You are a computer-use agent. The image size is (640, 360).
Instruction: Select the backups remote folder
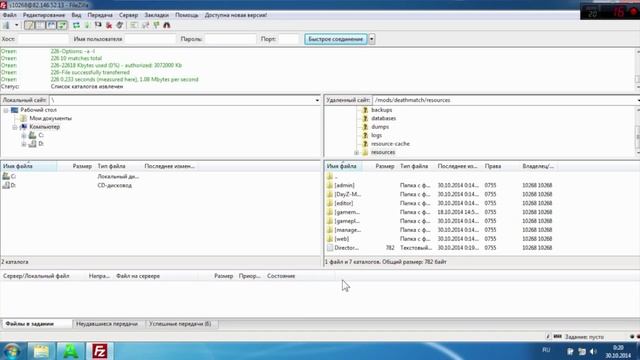coord(381,110)
